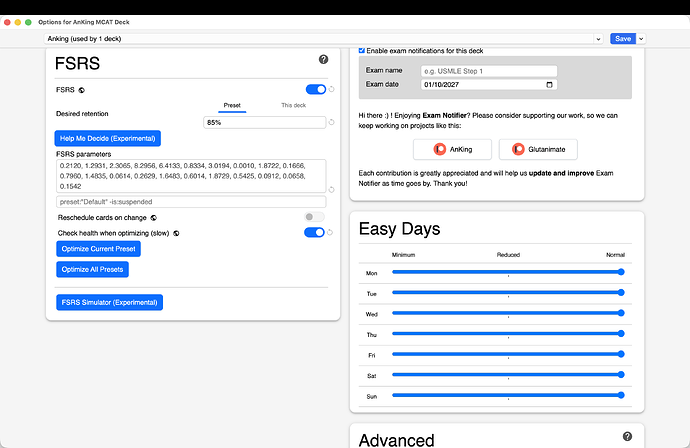Click Optimize All Presets
The image size is (690, 448).
click(x=92, y=269)
